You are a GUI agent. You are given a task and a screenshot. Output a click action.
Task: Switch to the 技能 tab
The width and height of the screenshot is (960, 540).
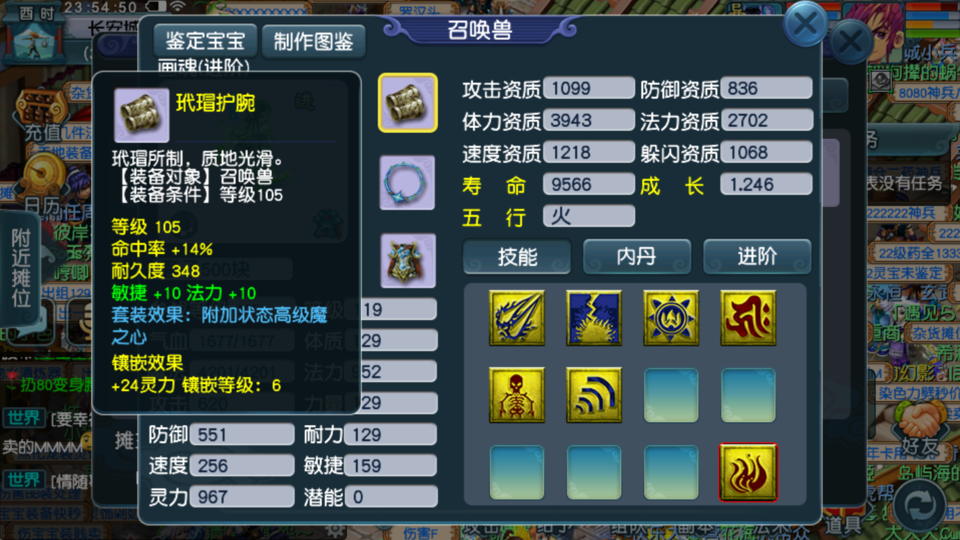click(517, 257)
